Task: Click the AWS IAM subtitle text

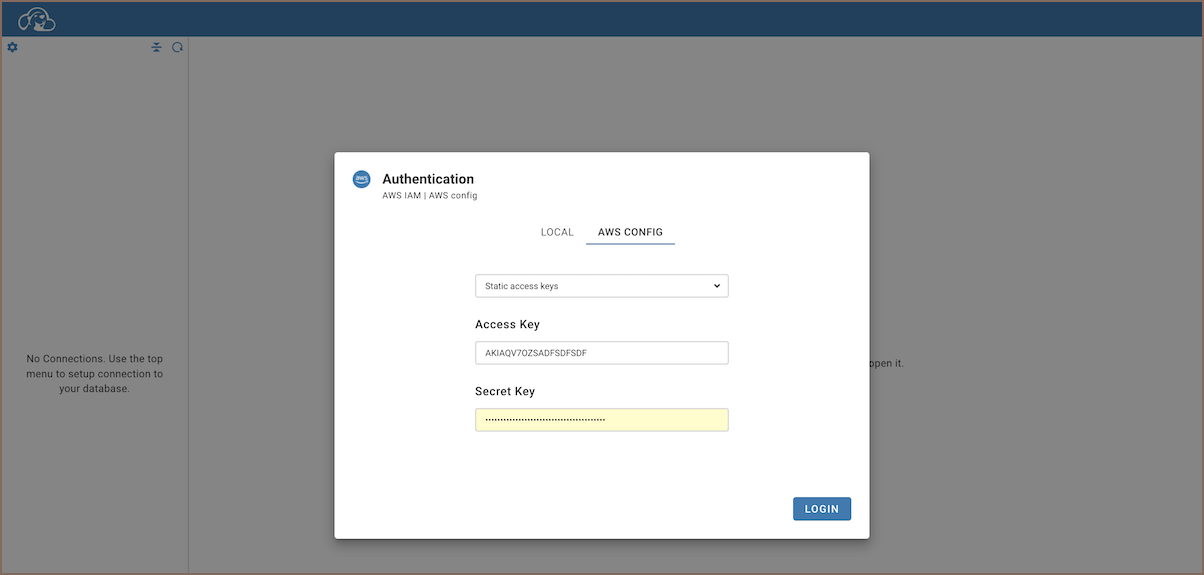Action: 429,196
